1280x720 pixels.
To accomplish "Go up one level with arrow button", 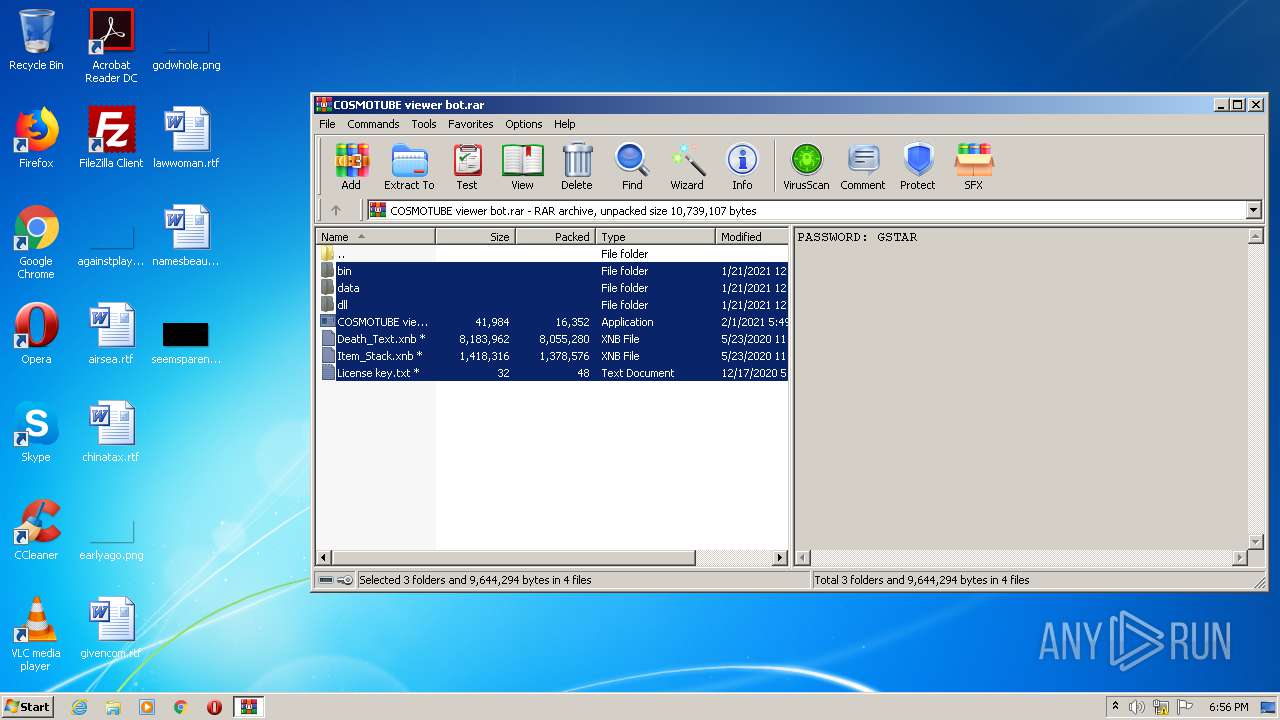I will 336,210.
